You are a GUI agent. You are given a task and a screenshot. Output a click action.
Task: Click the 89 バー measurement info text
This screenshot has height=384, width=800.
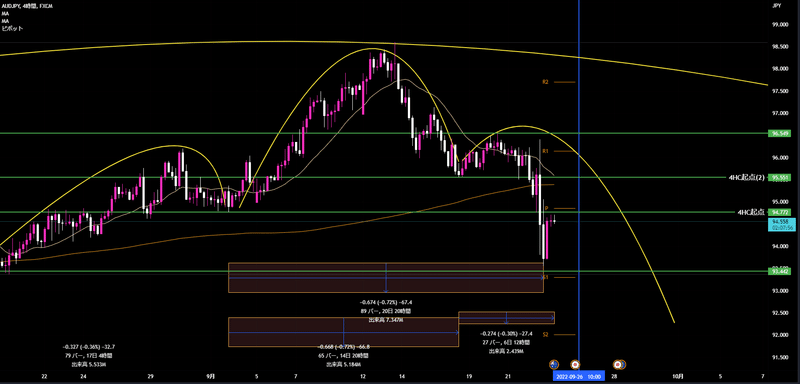pyautogui.click(x=386, y=311)
